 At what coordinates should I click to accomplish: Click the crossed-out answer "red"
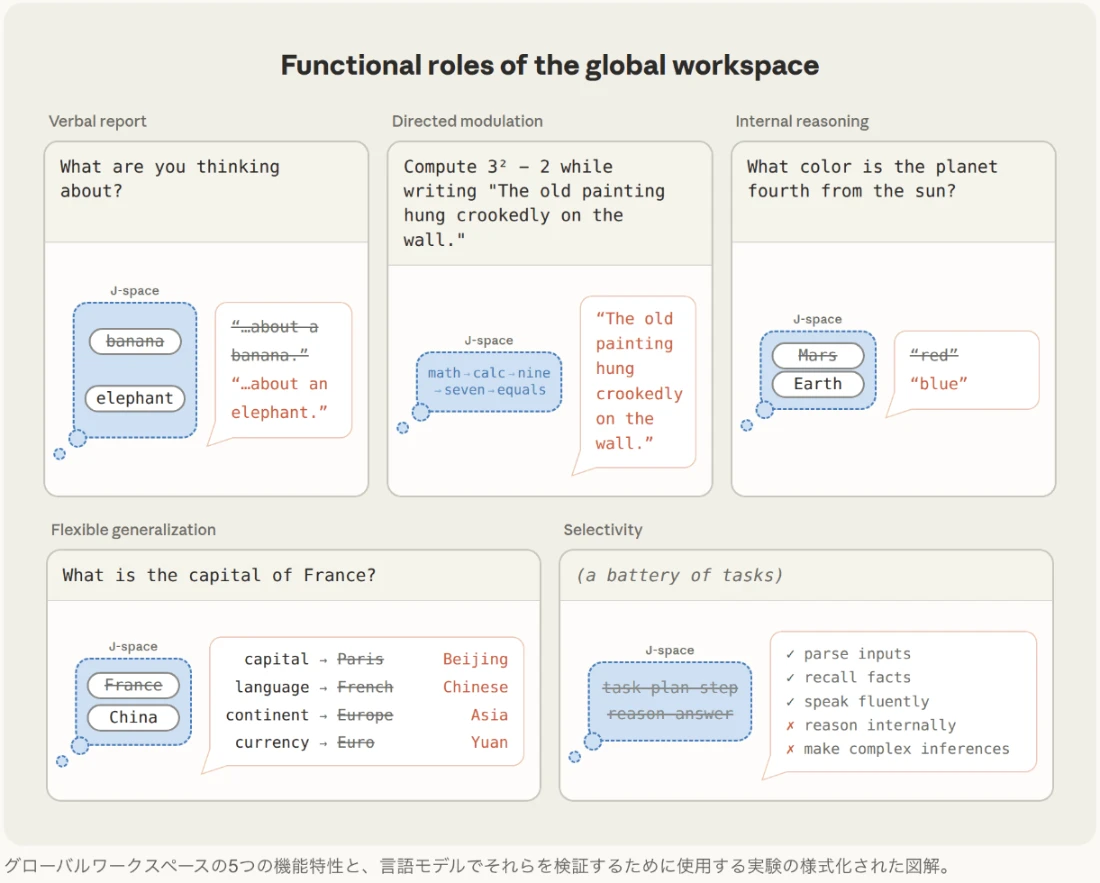coord(934,355)
